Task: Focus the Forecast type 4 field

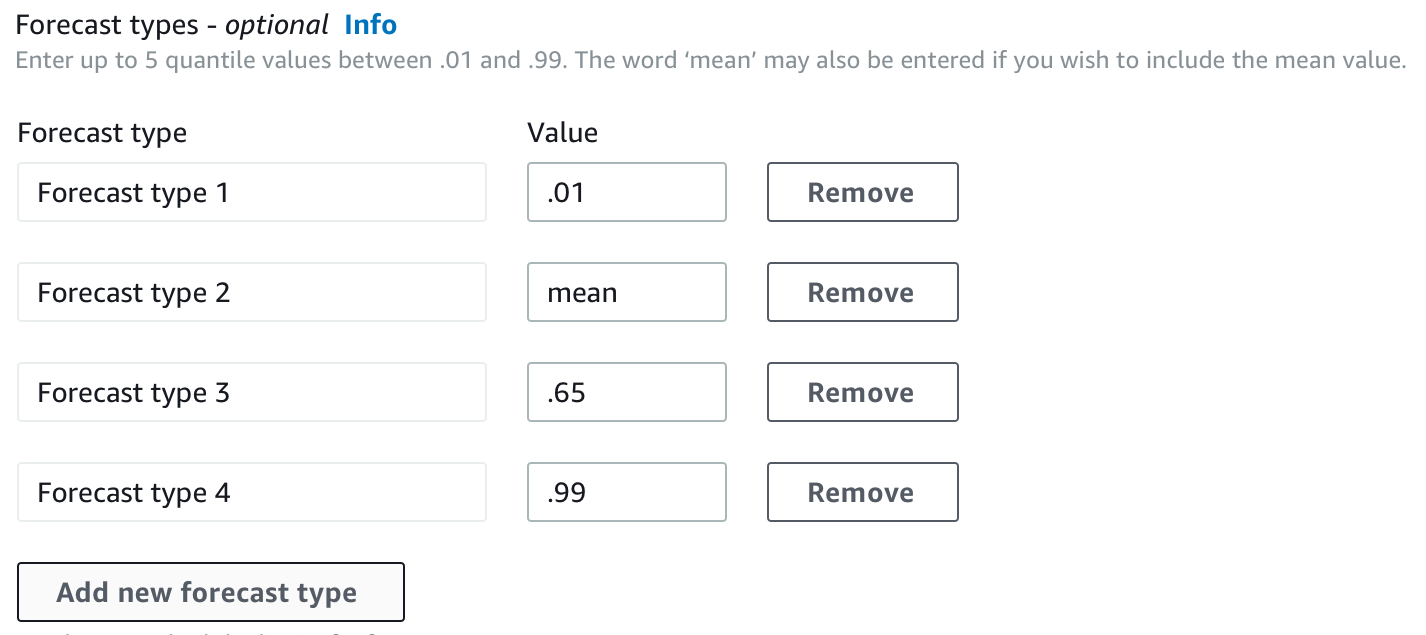Action: (x=251, y=492)
